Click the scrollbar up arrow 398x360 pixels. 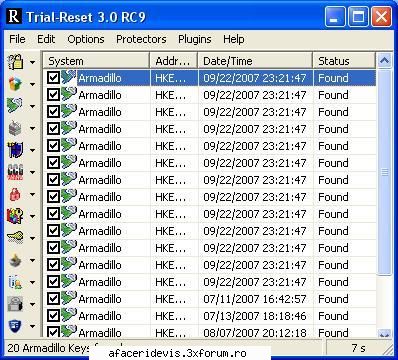384,61
